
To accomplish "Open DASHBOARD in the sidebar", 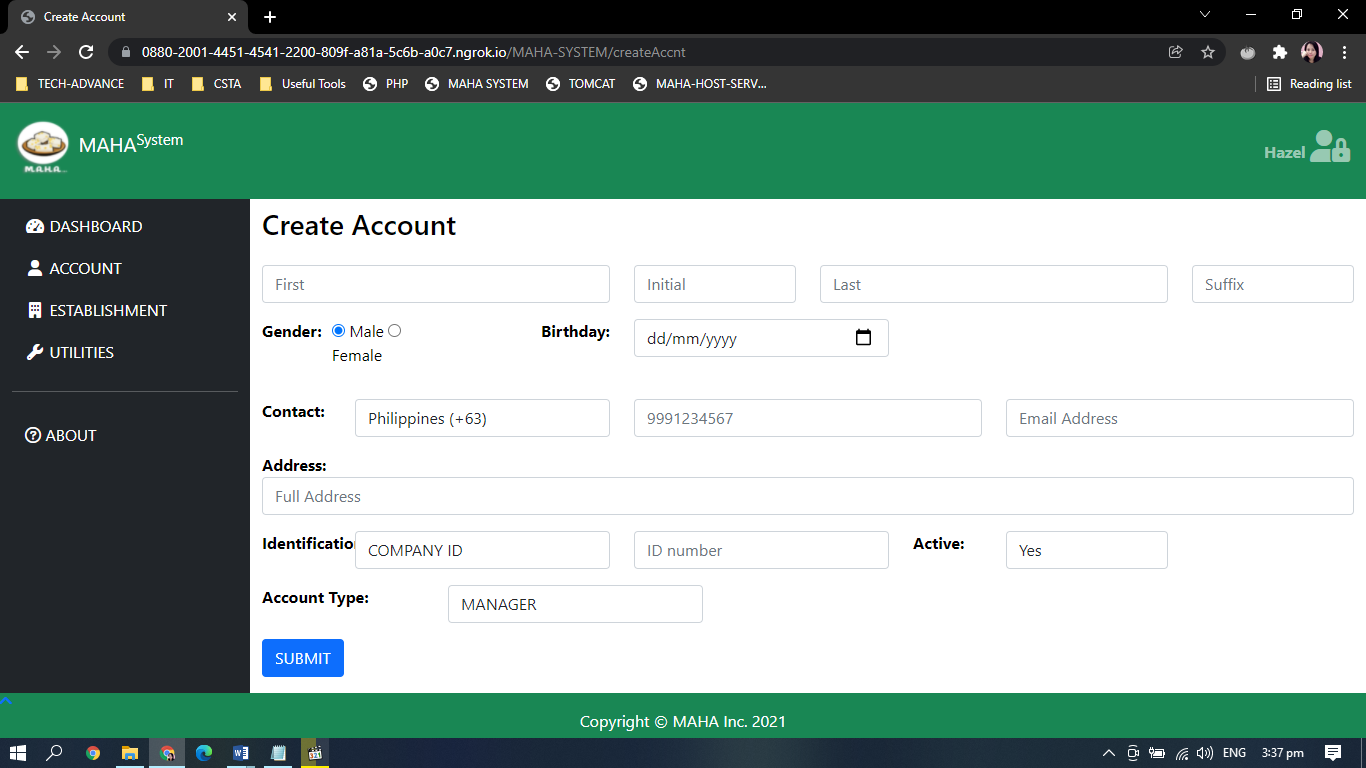I will [x=84, y=226].
